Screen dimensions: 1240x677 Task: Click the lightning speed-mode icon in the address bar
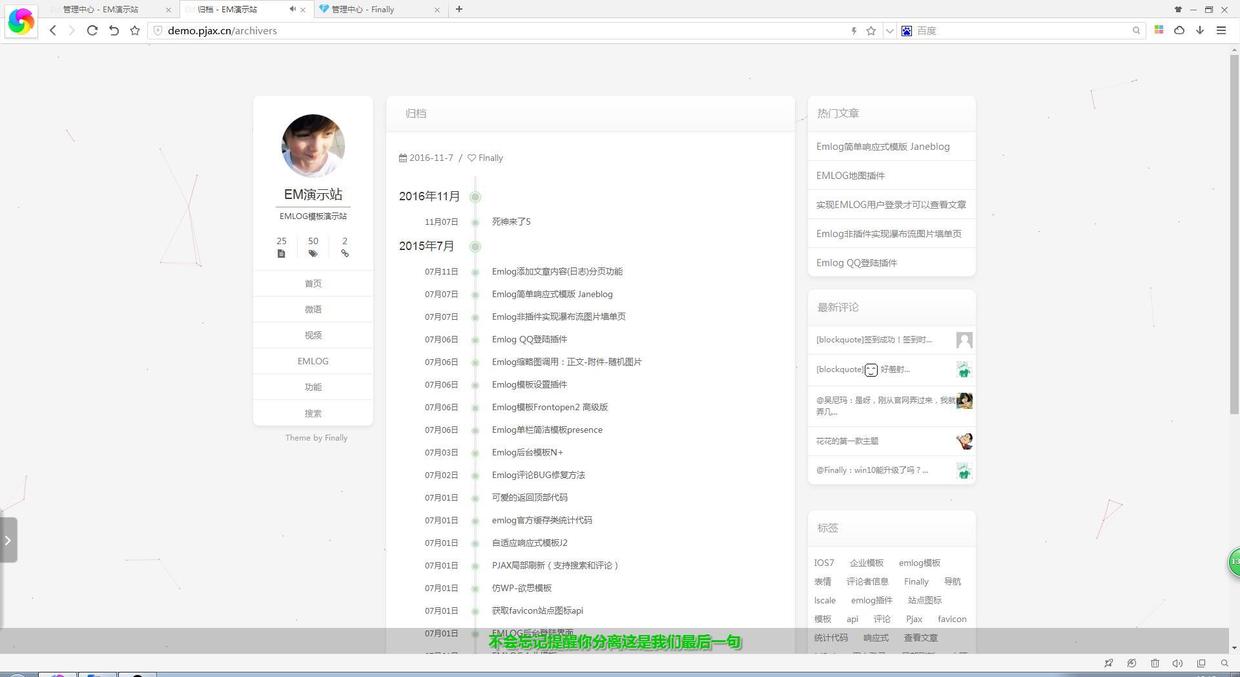[853, 31]
